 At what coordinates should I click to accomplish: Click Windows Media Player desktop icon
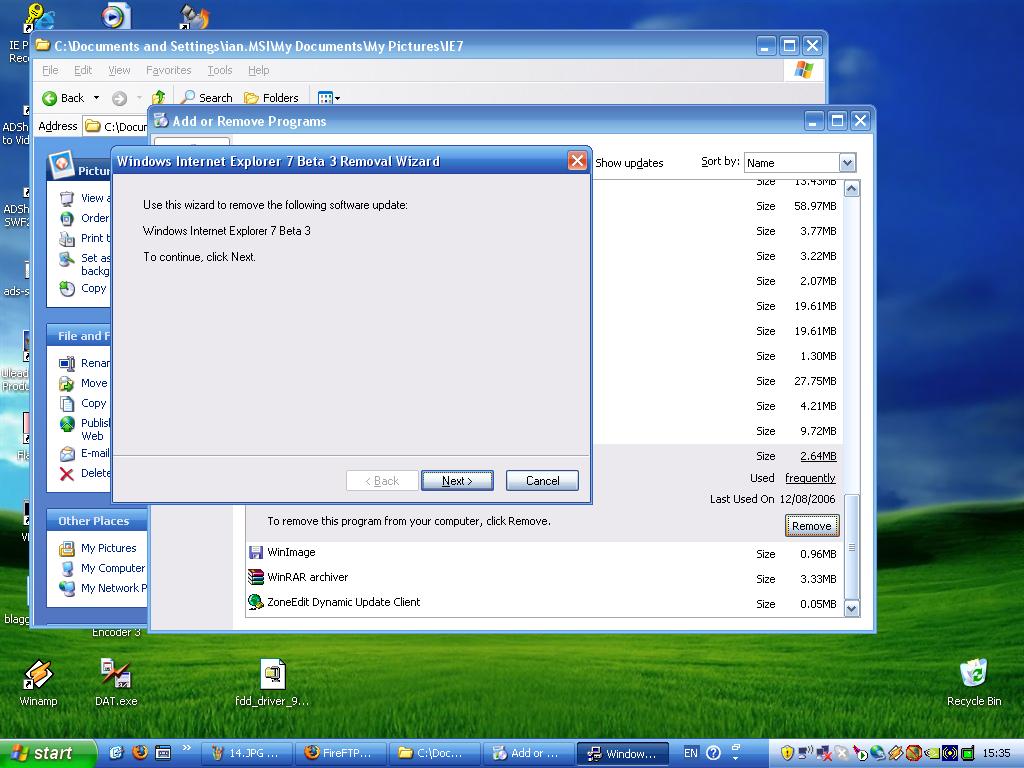click(116, 16)
